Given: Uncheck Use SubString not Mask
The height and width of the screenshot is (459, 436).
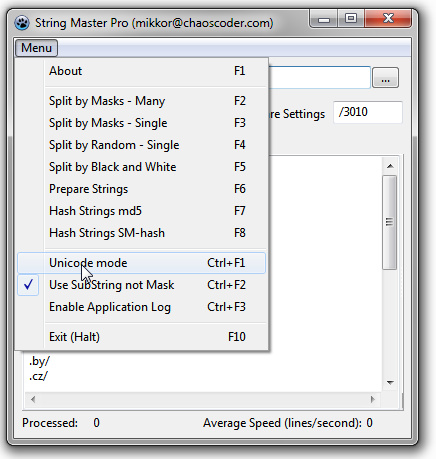Looking at the screenshot, I should pos(142,285).
